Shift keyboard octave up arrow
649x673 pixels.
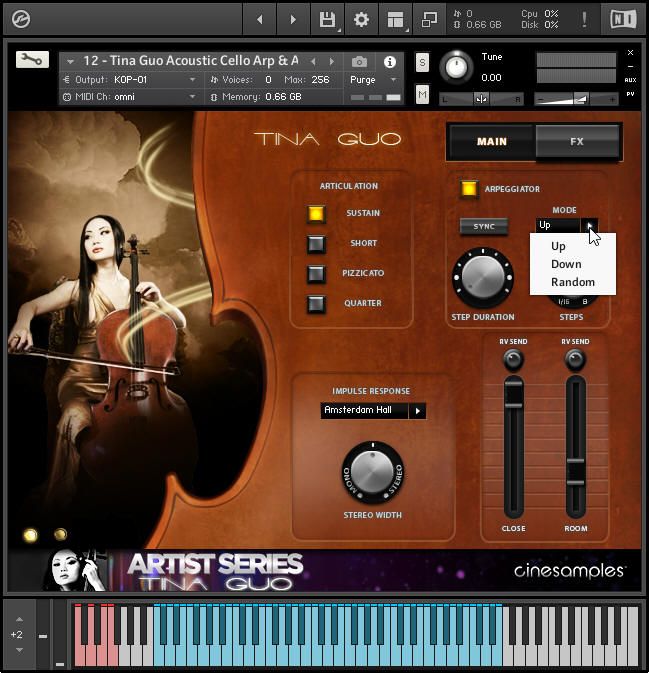[x=19, y=619]
